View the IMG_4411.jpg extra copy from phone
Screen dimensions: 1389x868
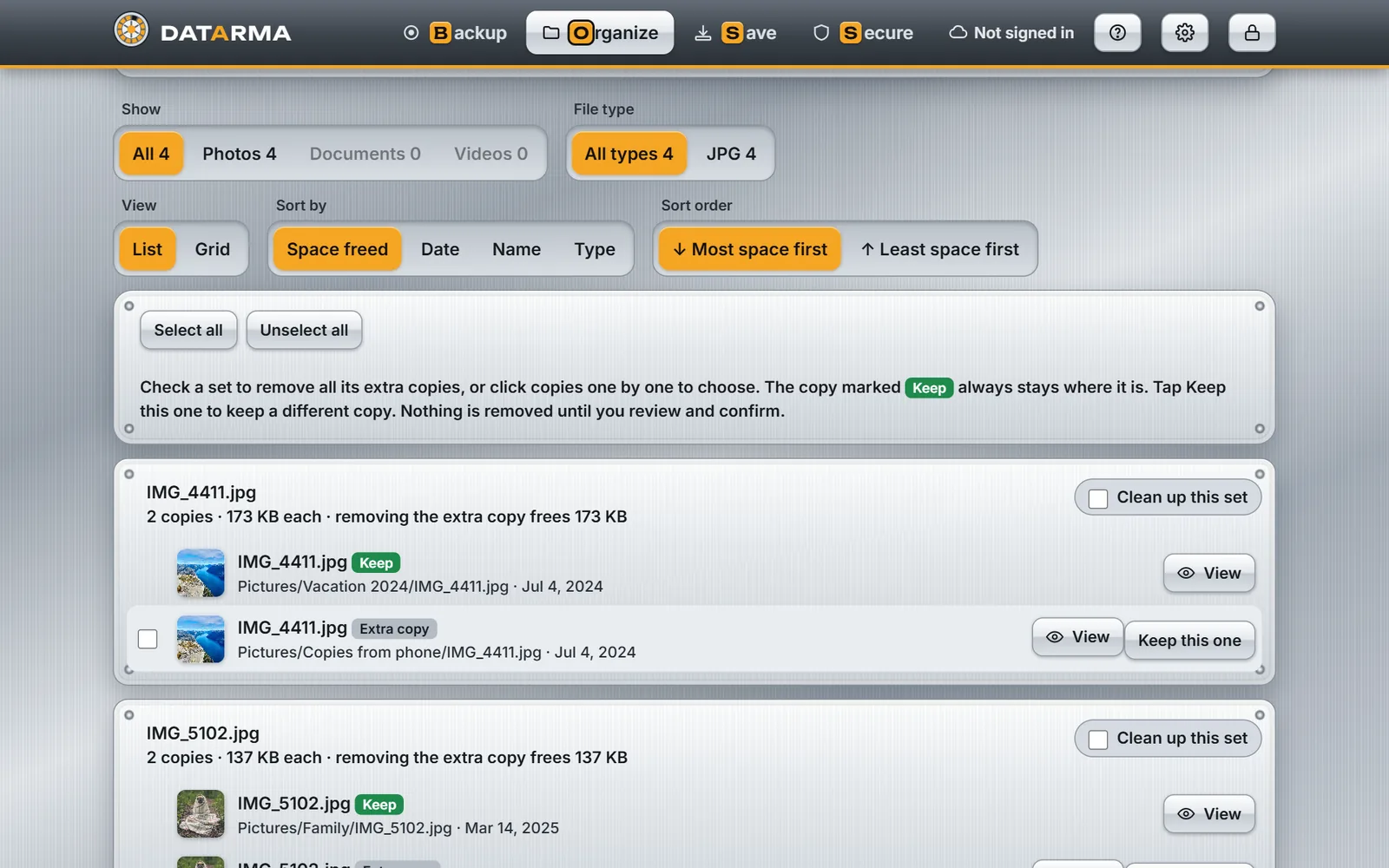click(1077, 637)
